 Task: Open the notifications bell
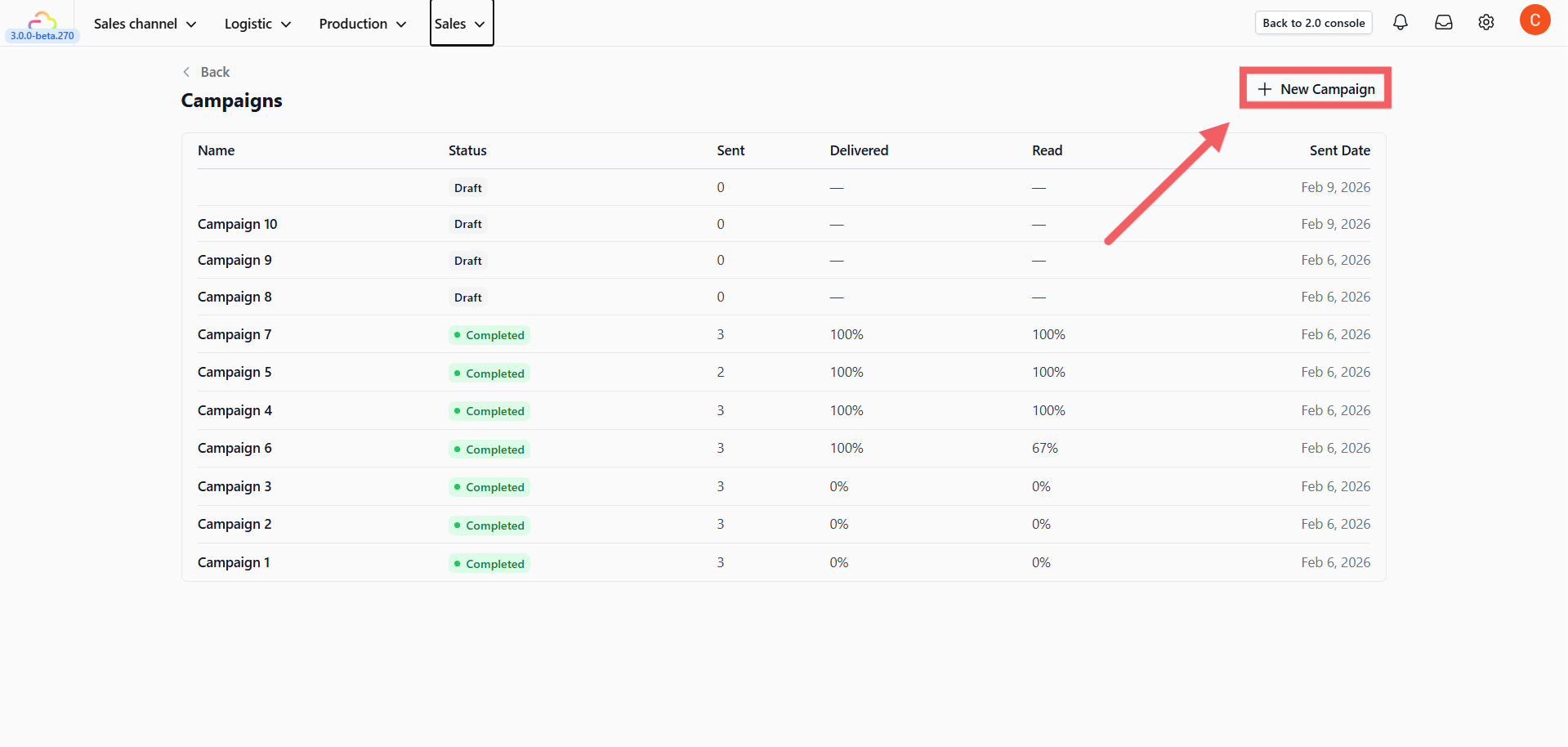coord(1400,23)
